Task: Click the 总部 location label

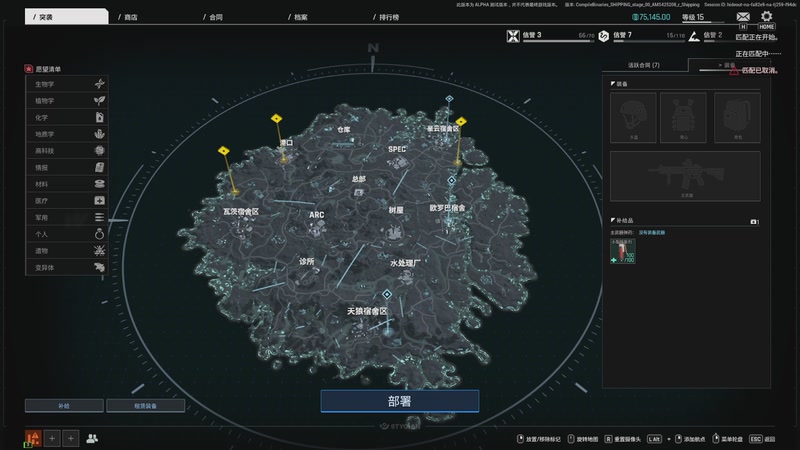Action: 359,179
